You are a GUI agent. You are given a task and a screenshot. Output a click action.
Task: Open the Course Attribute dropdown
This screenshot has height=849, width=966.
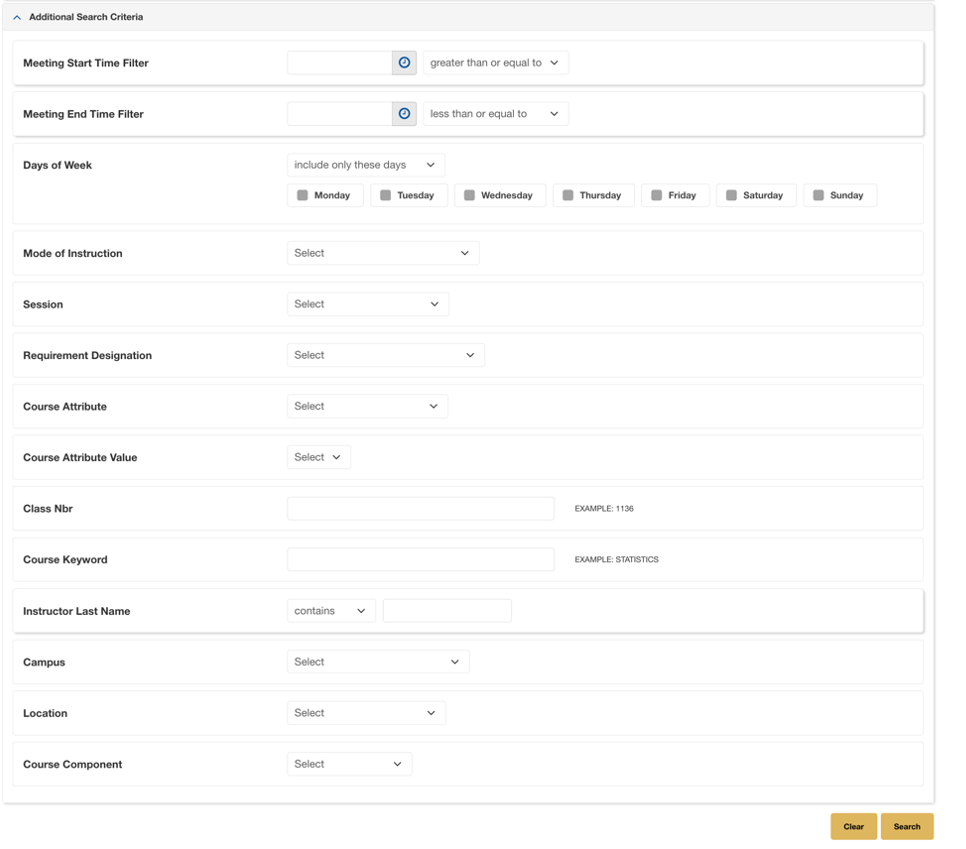pyautogui.click(x=367, y=406)
